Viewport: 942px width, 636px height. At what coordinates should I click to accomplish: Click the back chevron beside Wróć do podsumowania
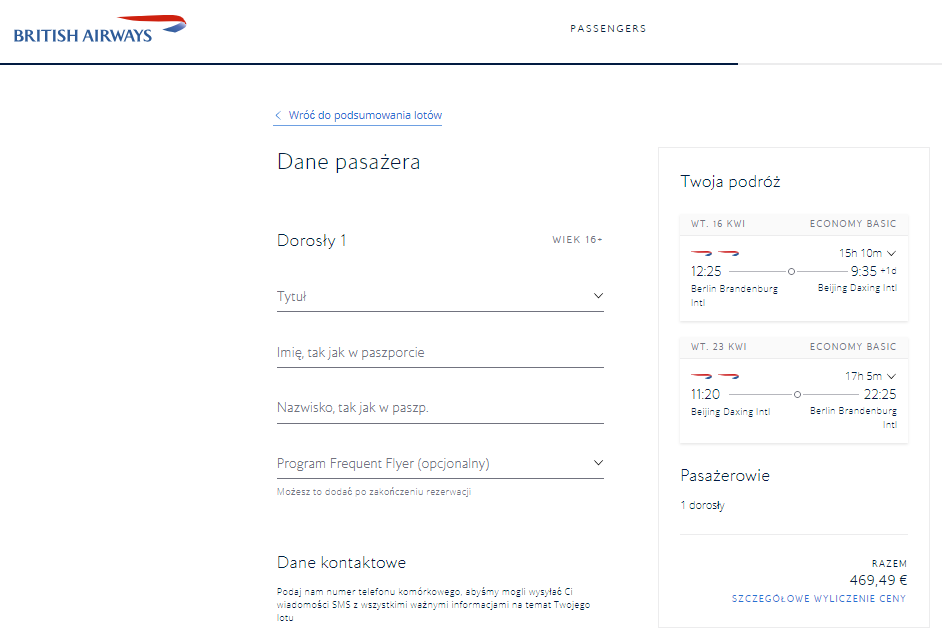tap(278, 115)
